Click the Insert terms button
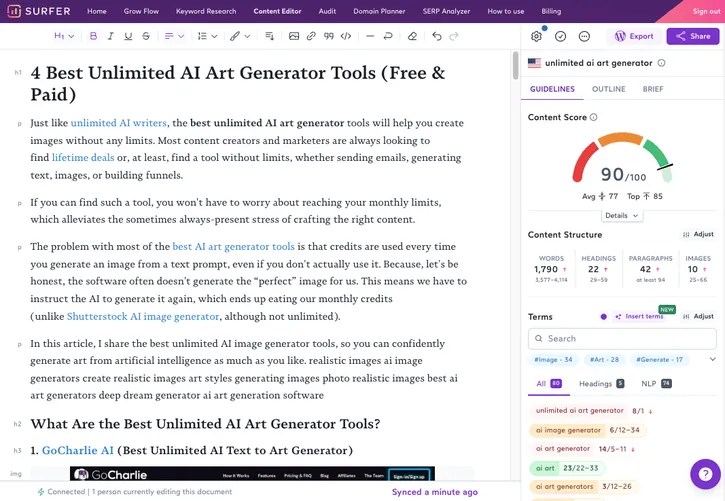Viewport: 725px width, 501px height. click(639, 317)
